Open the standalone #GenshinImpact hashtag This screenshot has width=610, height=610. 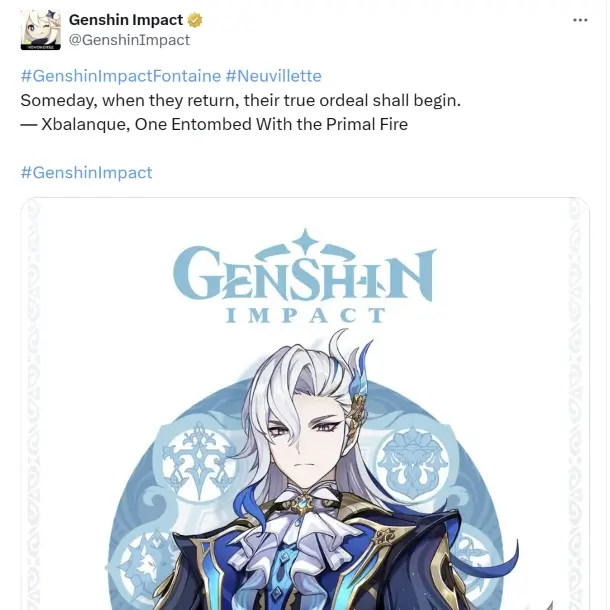coord(86,172)
